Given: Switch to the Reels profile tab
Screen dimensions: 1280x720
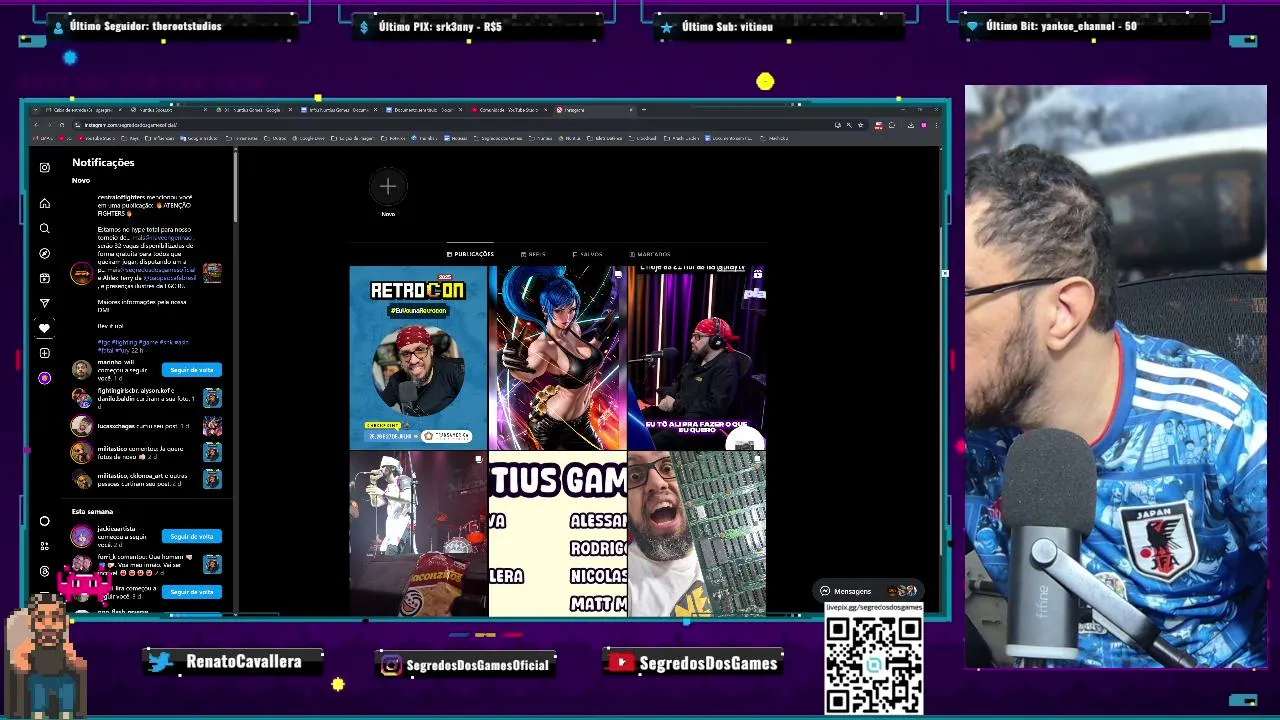Looking at the screenshot, I should pos(533,254).
